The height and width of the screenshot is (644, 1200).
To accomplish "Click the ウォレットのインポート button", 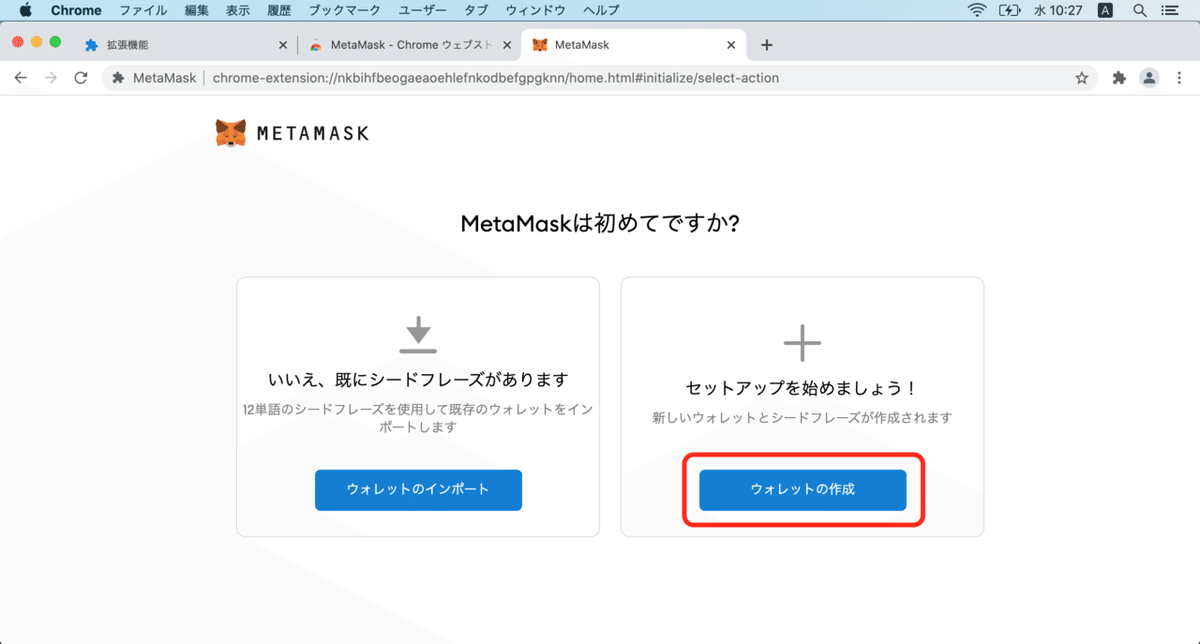I will pos(418,490).
